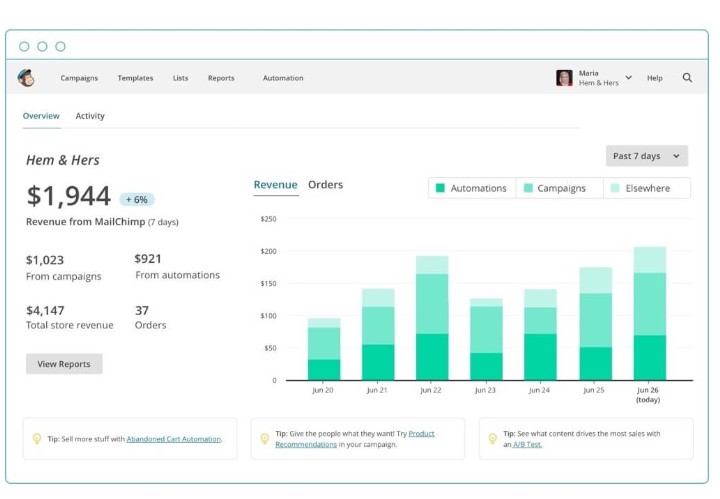Click the Hem & Hers store heading
Image resolution: width=720 pixels, height=499 pixels.
point(62,160)
